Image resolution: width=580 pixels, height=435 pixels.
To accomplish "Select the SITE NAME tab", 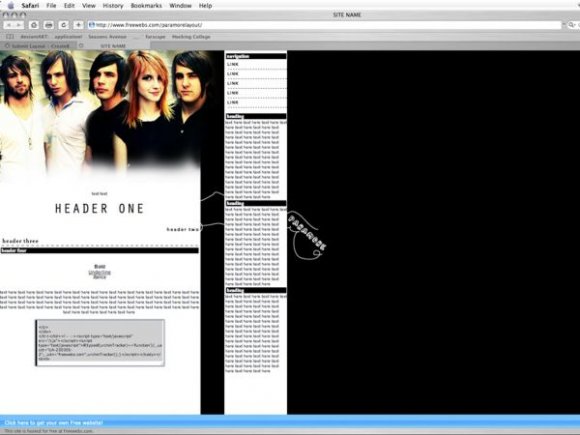I will click(113, 46).
